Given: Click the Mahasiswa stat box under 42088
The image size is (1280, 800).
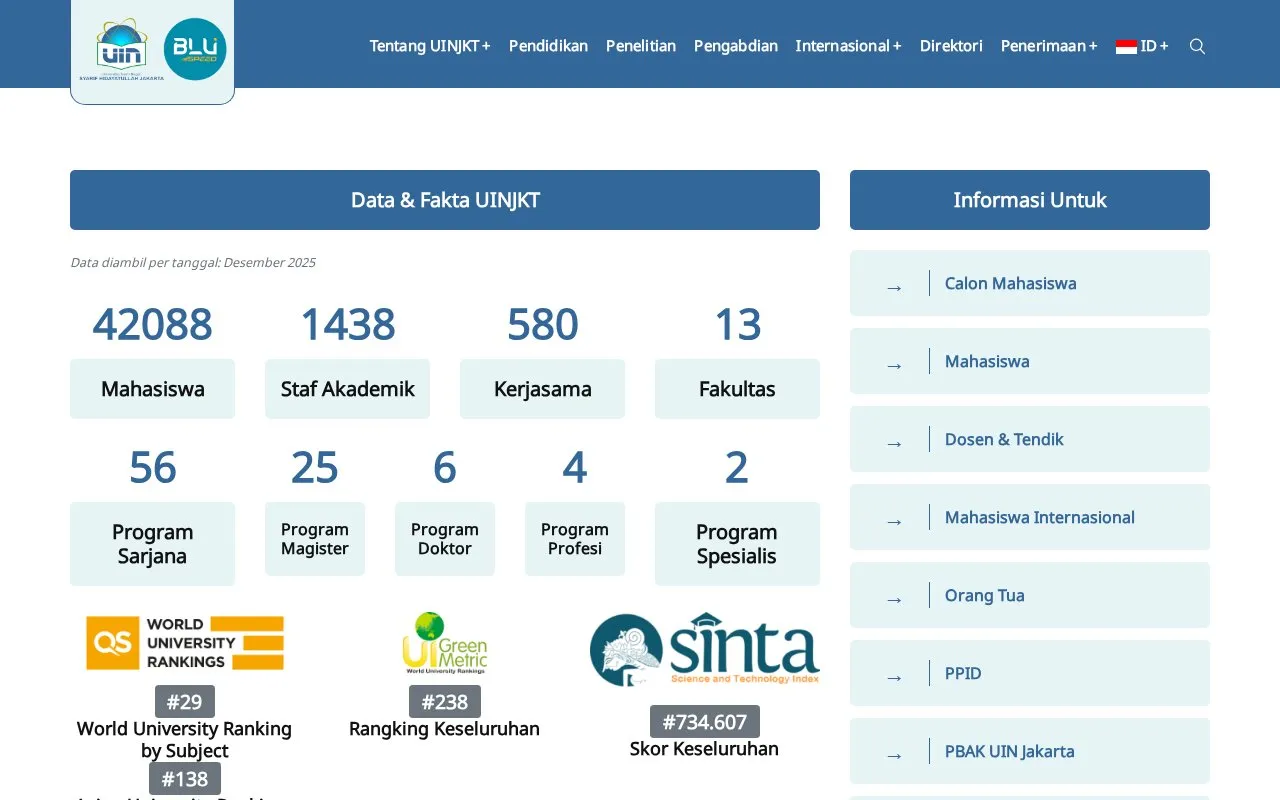Looking at the screenshot, I should [x=152, y=389].
